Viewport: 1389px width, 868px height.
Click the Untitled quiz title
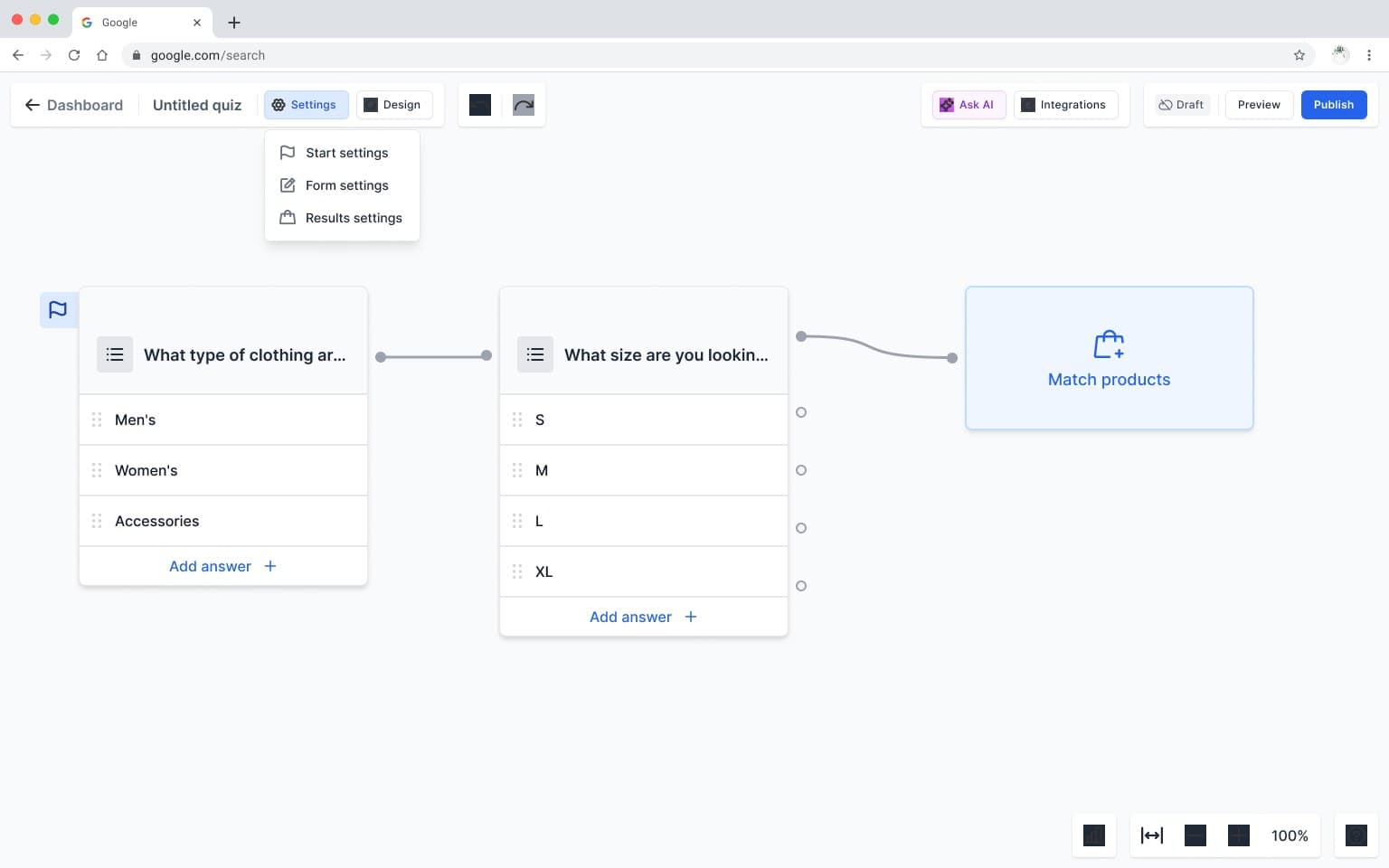[x=197, y=105]
